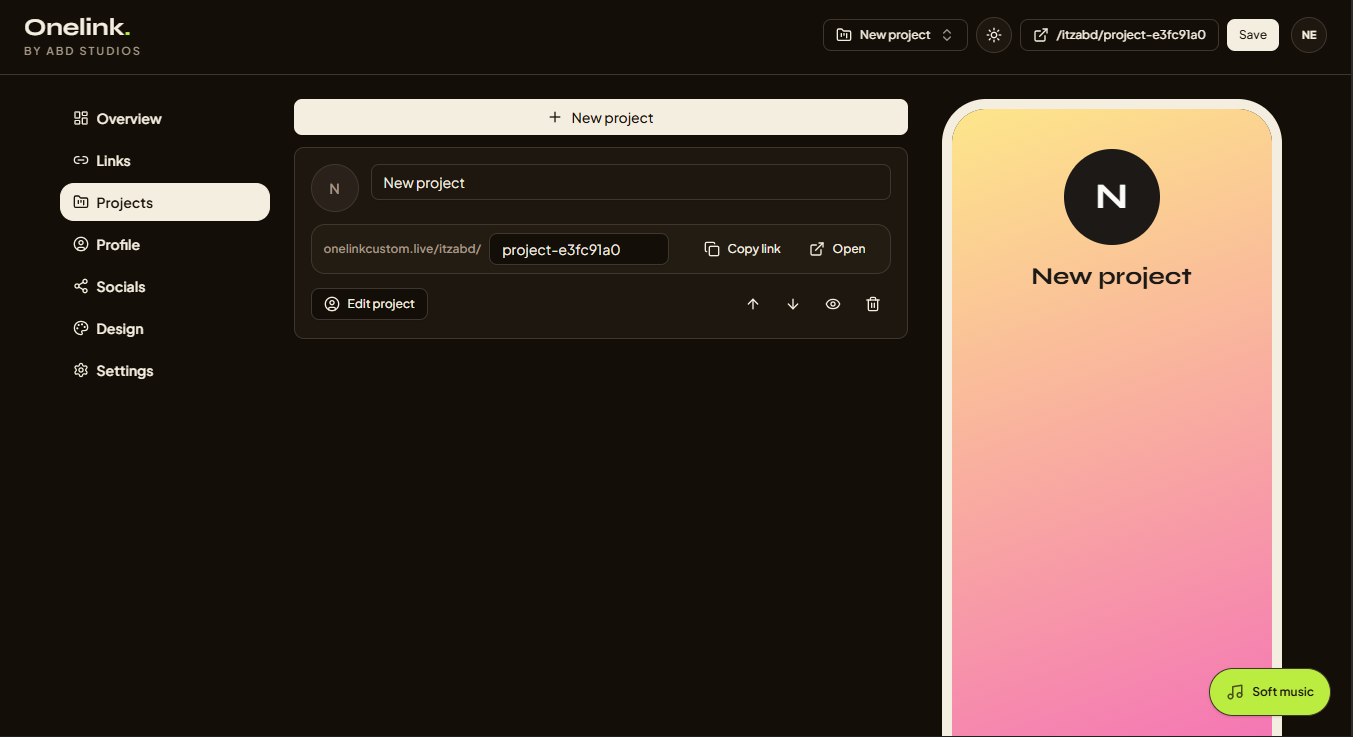Viewport: 1353px width, 737px height.
Task: Move the project down with the down arrow
Action: point(793,304)
